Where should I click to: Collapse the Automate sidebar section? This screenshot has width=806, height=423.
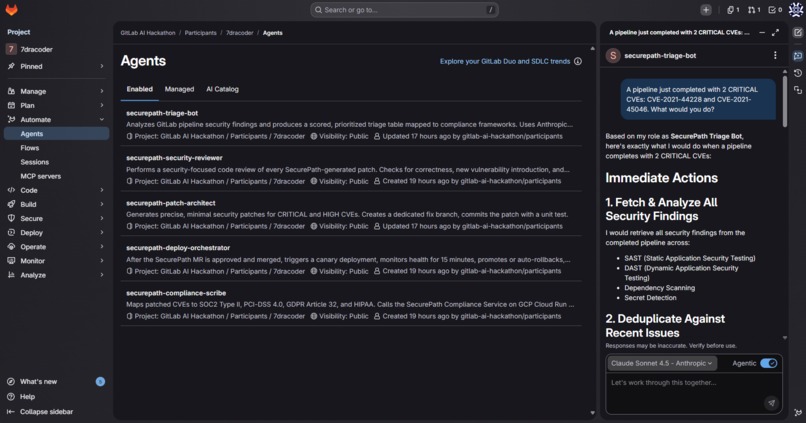56,119
